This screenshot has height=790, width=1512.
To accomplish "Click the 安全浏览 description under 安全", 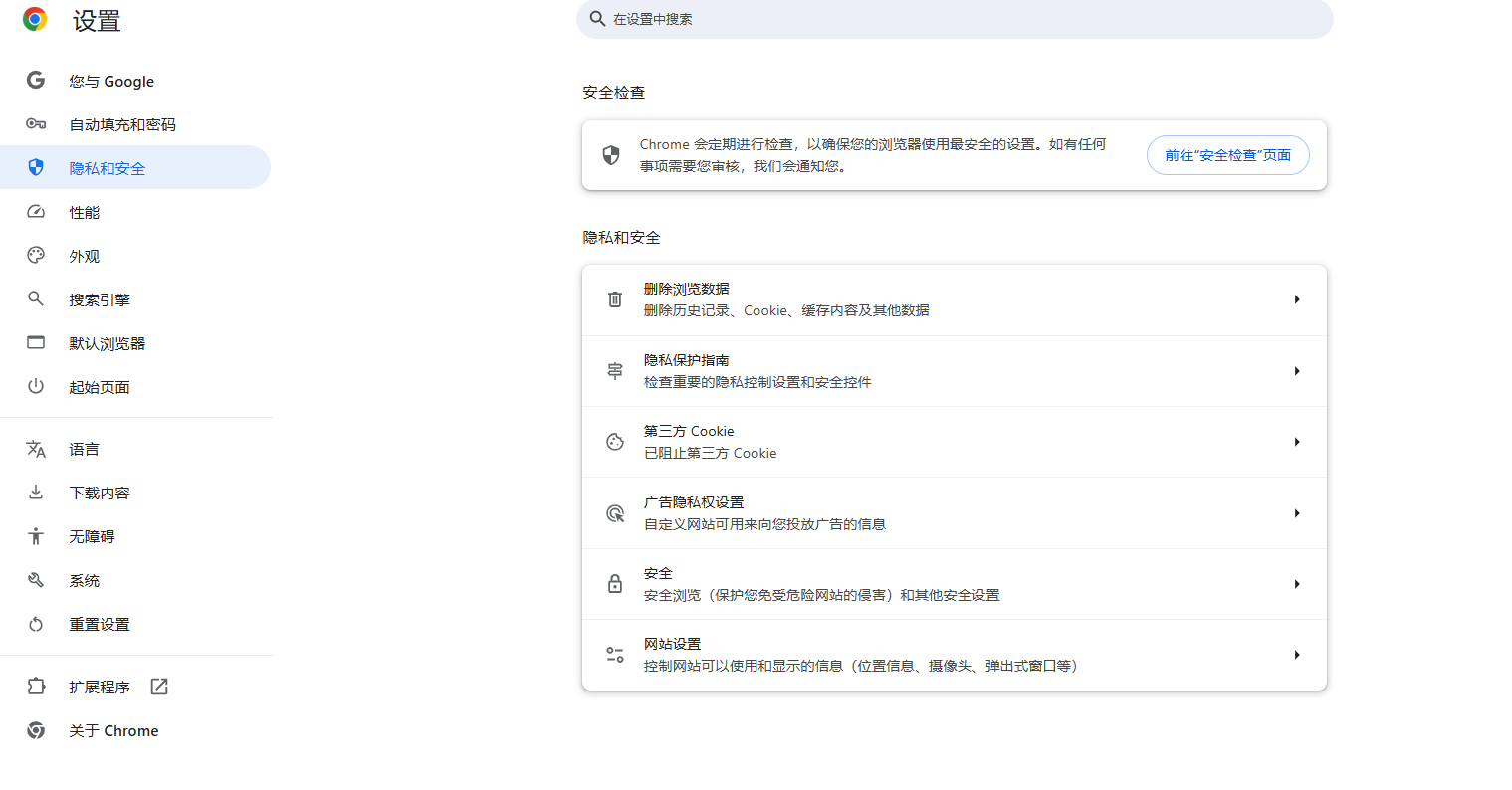I will click(822, 595).
